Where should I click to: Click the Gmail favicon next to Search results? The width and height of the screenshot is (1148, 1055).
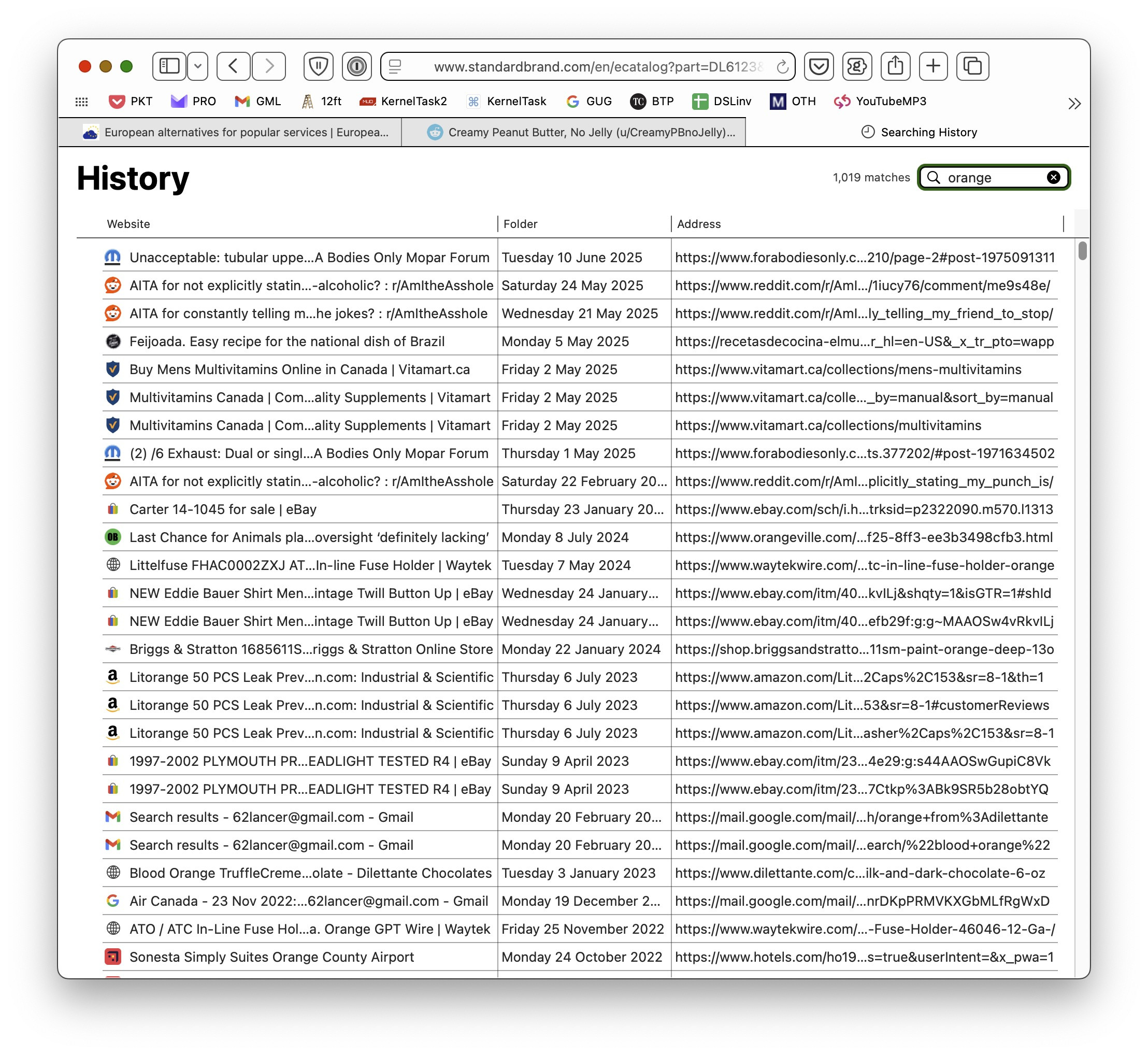coord(113,817)
